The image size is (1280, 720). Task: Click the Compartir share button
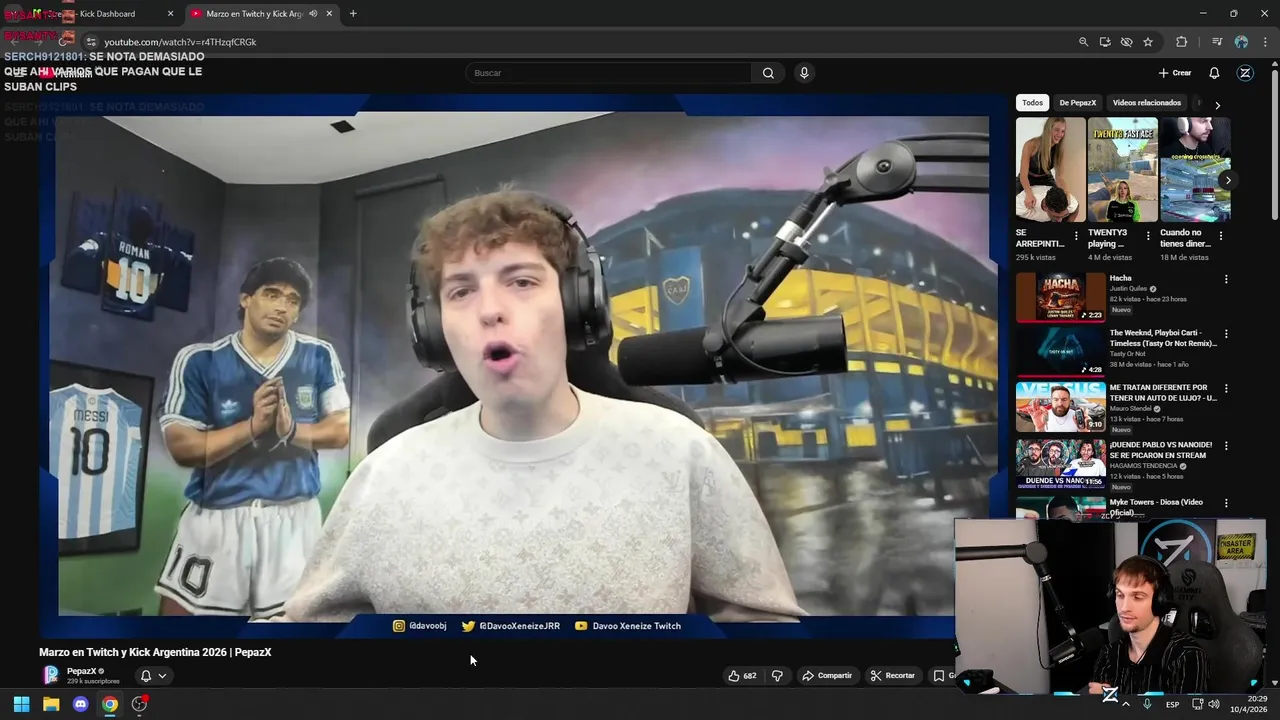pos(827,676)
